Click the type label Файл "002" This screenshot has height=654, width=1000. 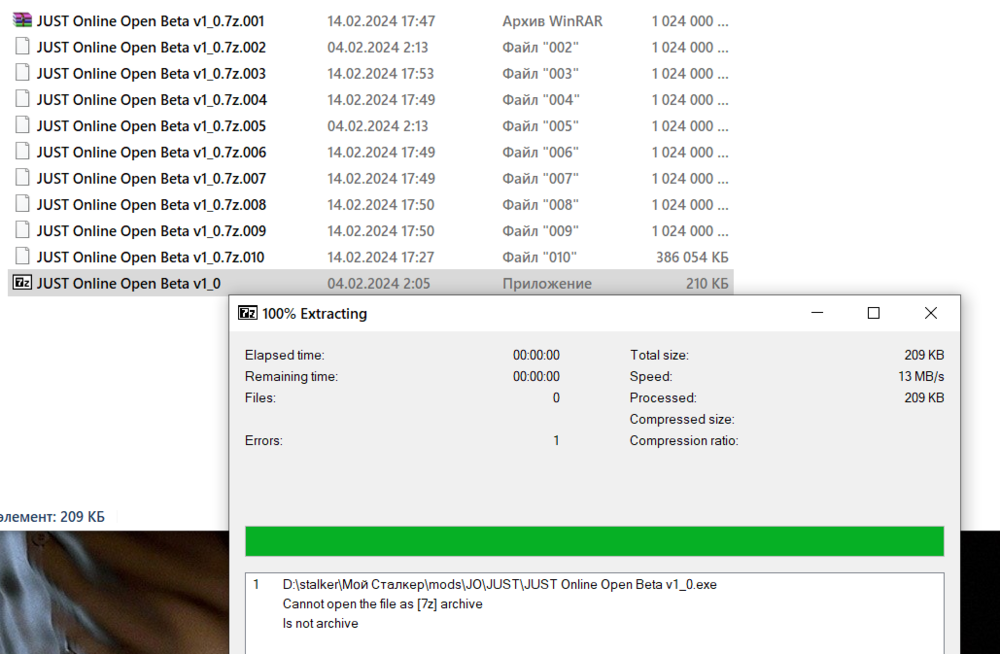point(540,47)
